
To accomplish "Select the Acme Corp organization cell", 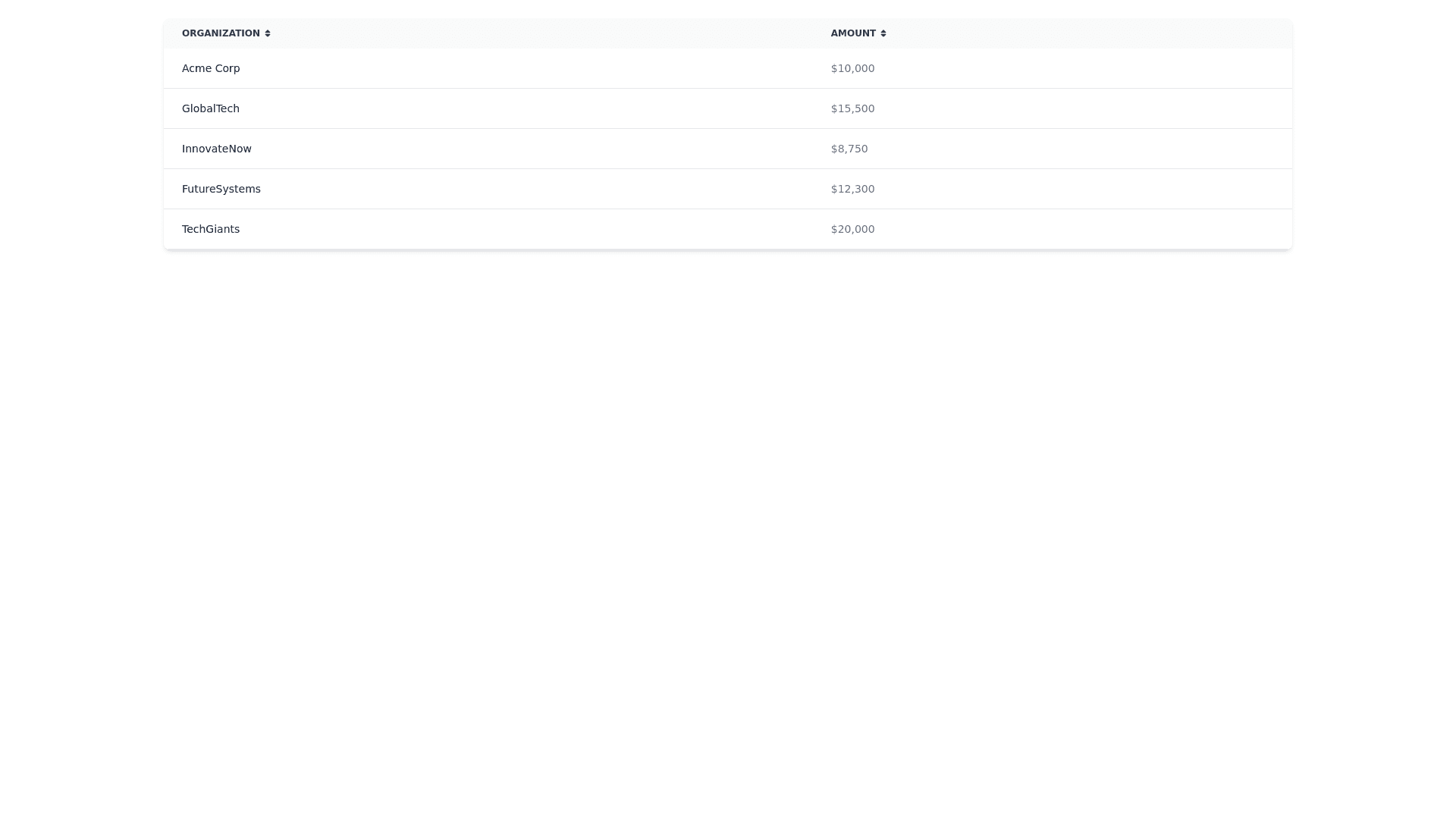I will tap(211, 68).
